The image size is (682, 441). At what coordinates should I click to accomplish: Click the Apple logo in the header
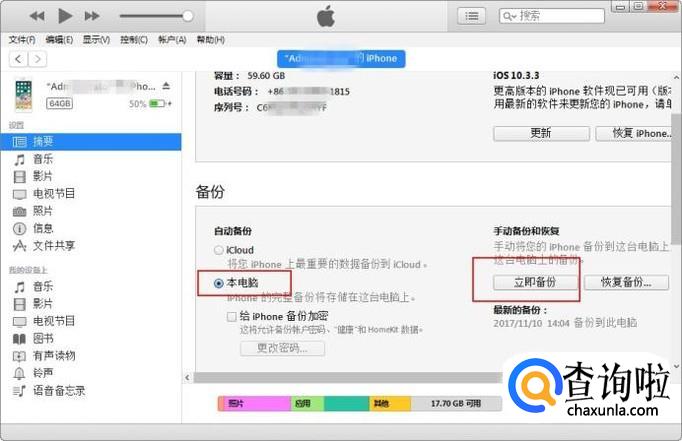tap(326, 17)
